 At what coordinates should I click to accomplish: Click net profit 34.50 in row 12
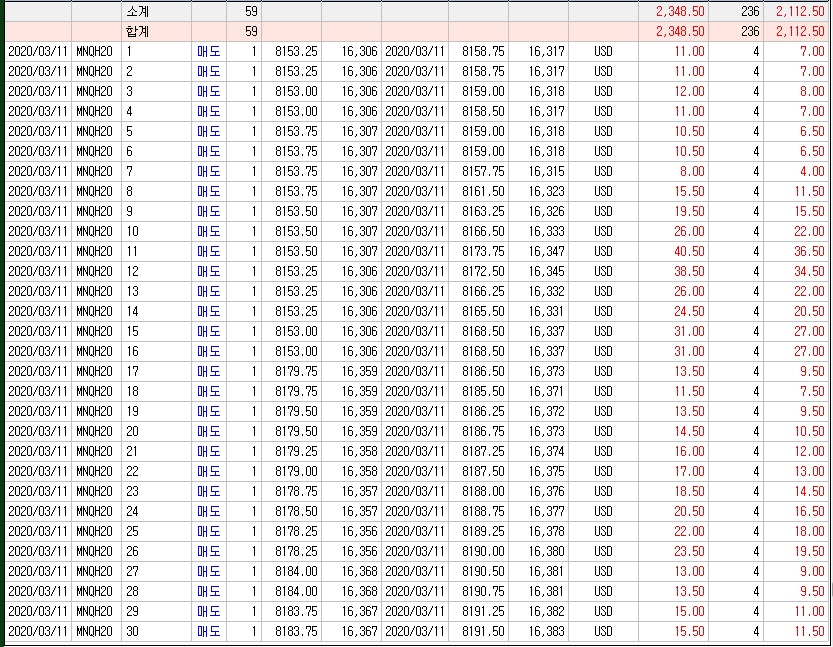810,271
